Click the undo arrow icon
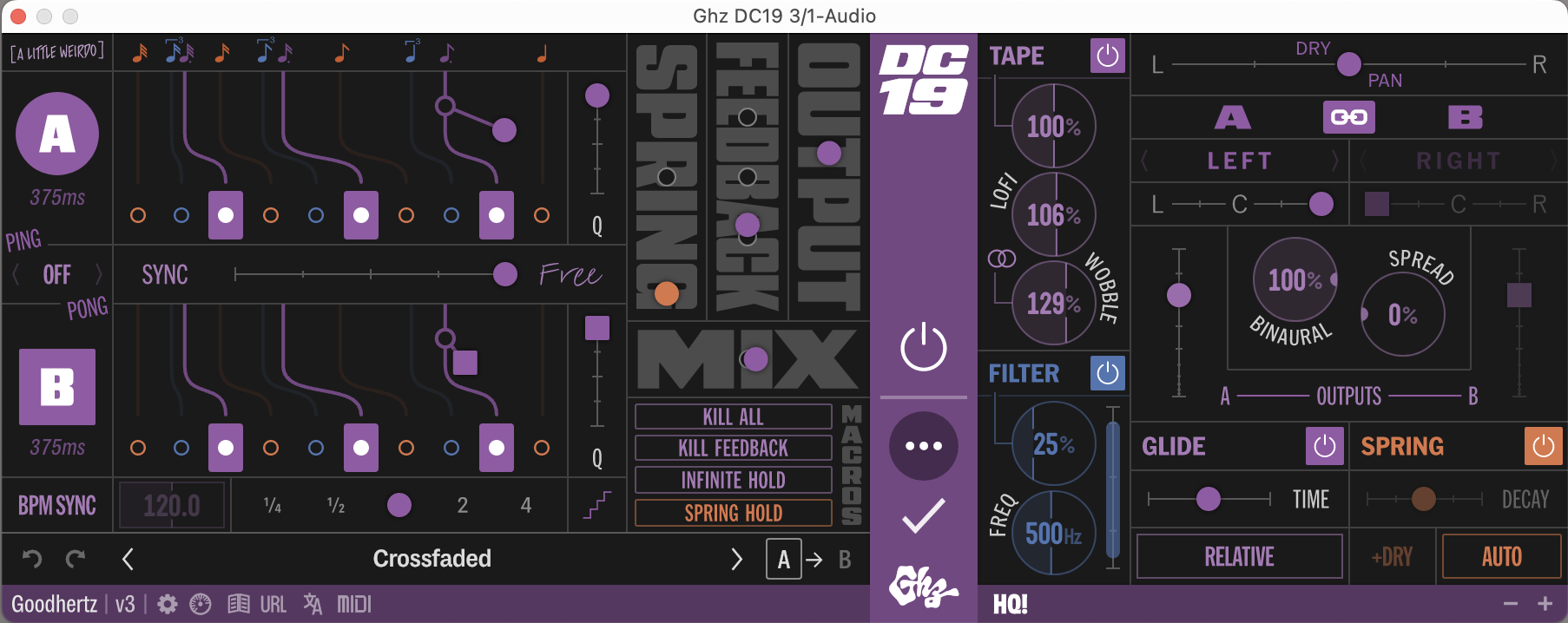 coord(32,559)
